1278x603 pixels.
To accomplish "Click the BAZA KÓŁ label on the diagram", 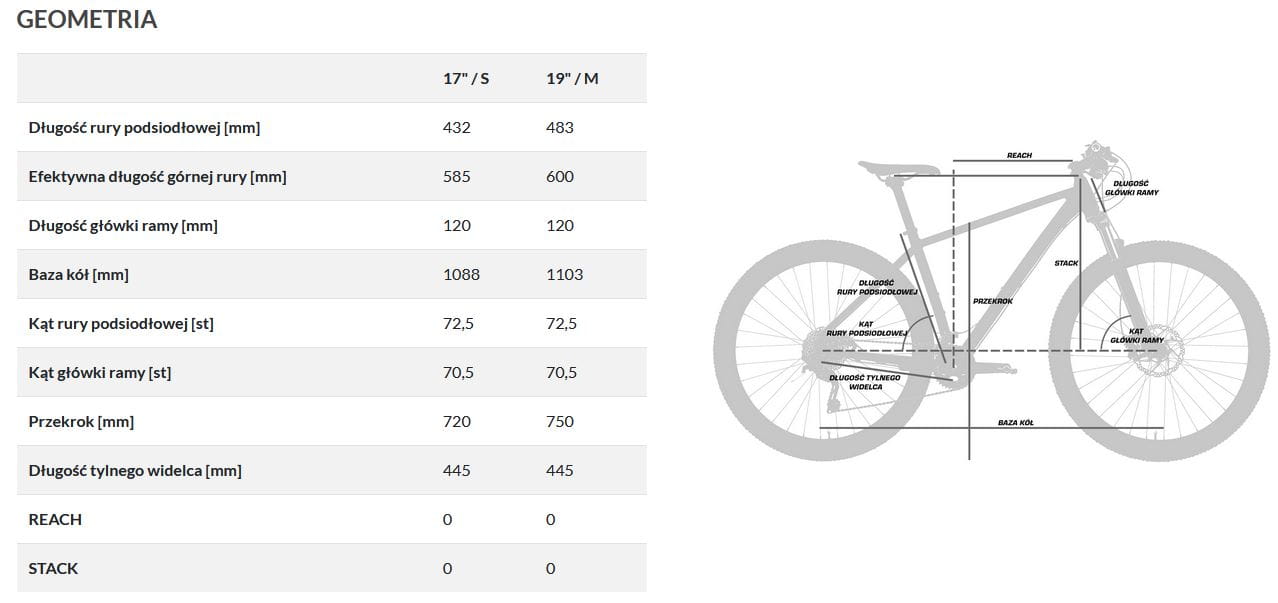I will tap(1015, 423).
